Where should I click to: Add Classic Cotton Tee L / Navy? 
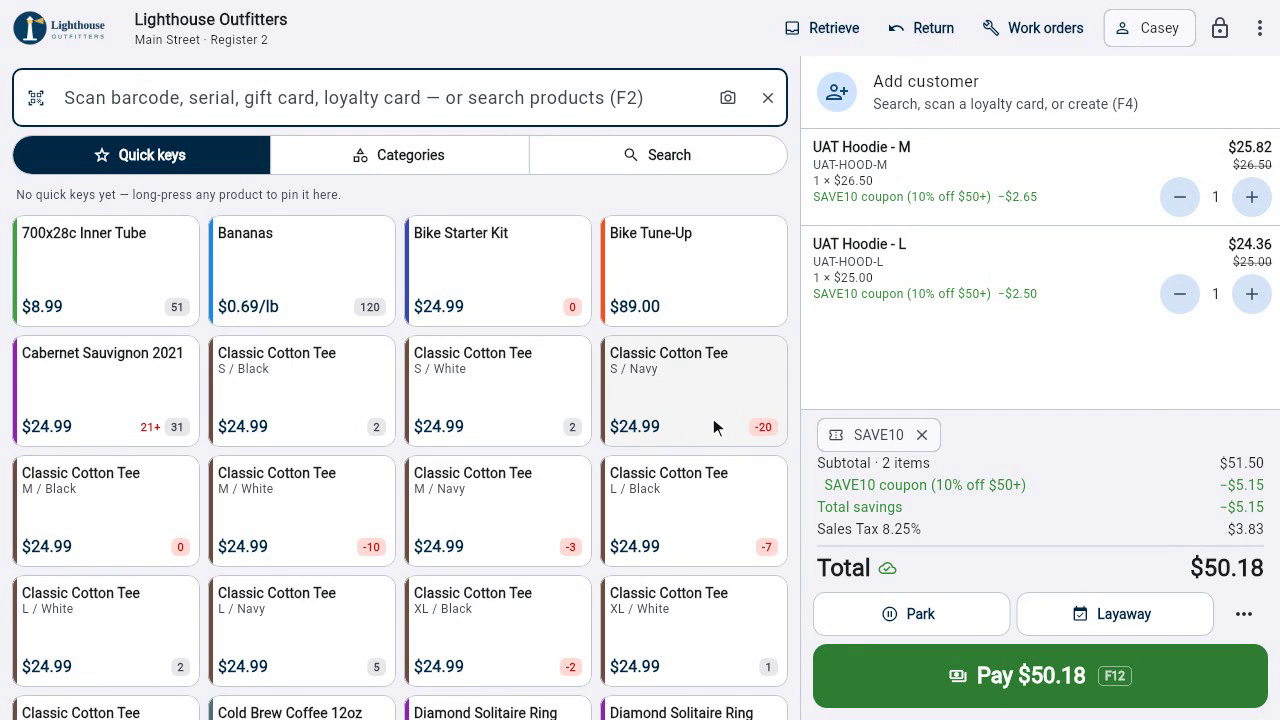(302, 631)
